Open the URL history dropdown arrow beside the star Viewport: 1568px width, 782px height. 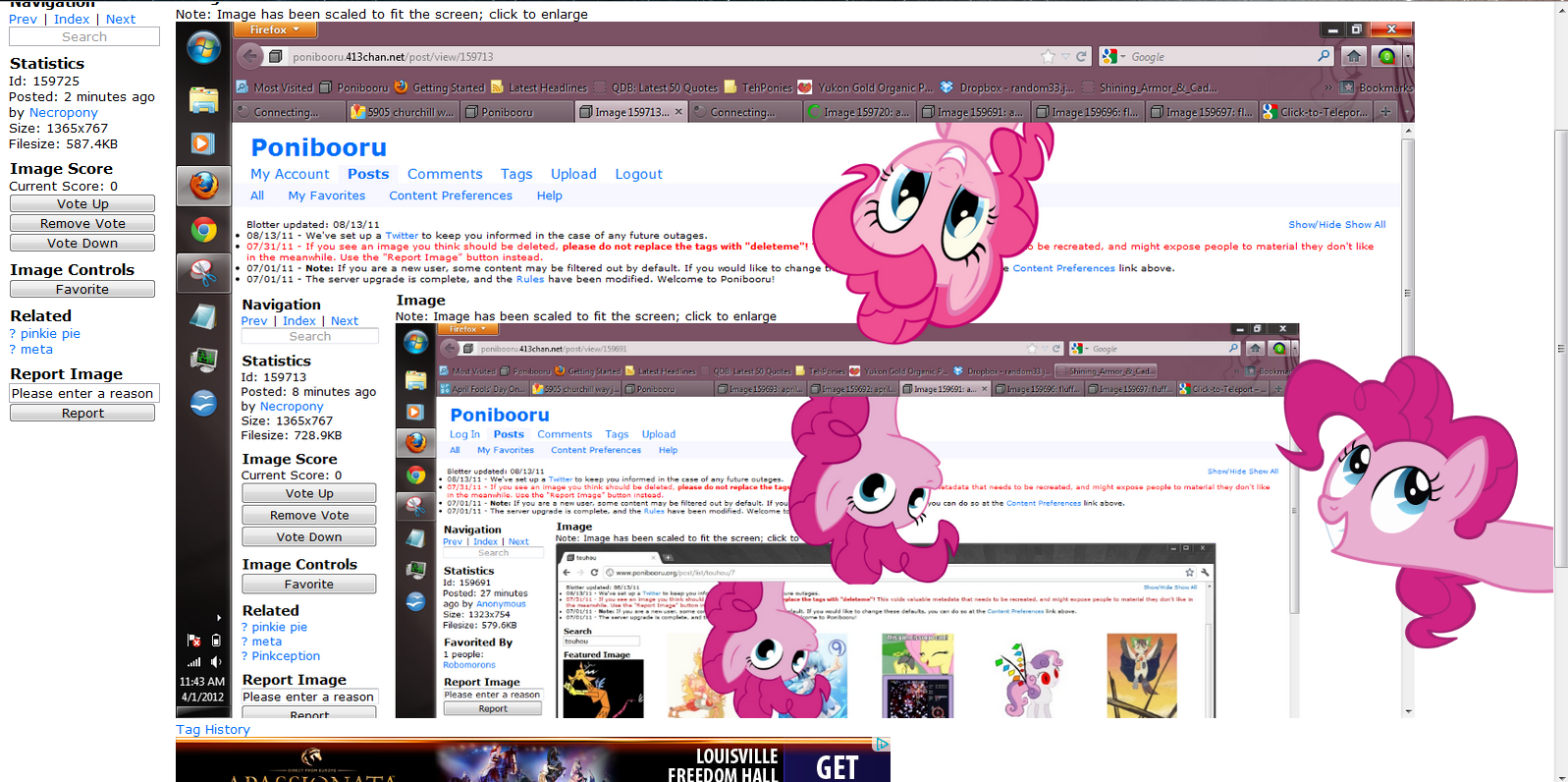point(1065,57)
